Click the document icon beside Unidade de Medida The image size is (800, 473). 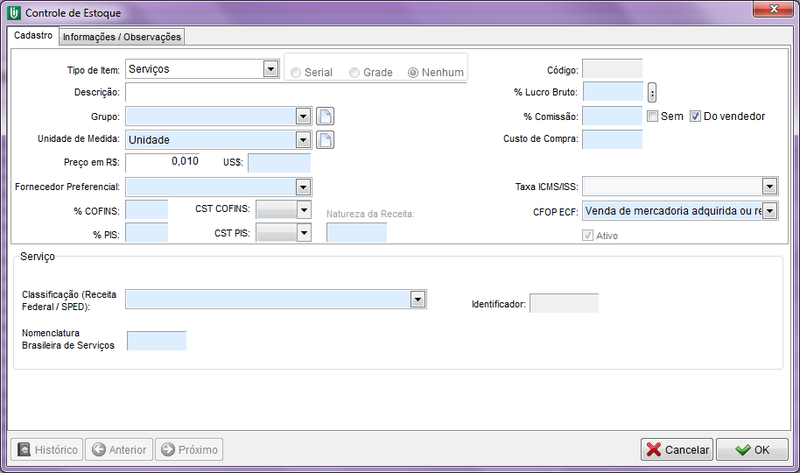(325, 140)
